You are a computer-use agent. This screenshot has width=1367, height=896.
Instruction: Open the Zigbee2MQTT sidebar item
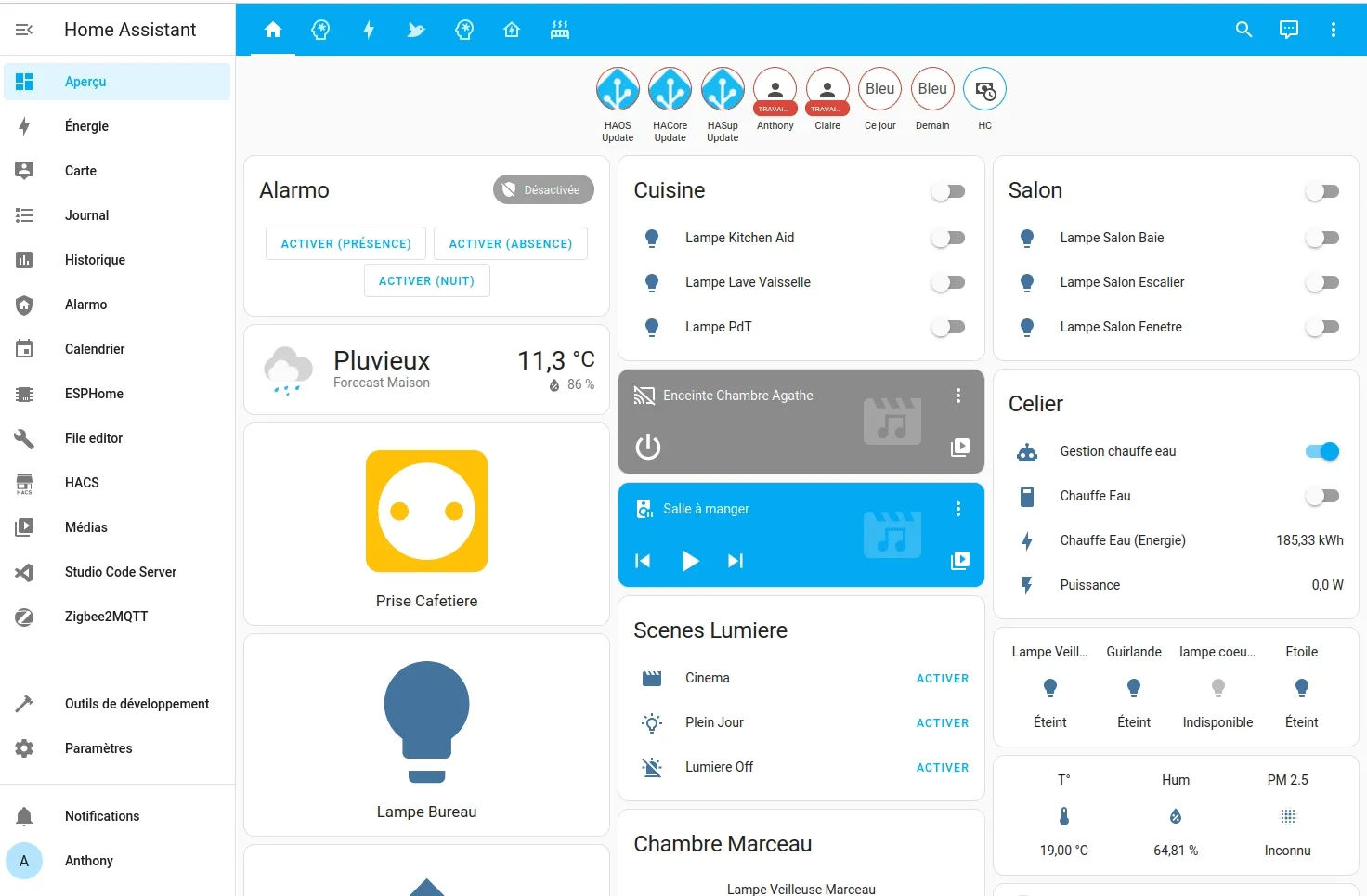pos(104,617)
